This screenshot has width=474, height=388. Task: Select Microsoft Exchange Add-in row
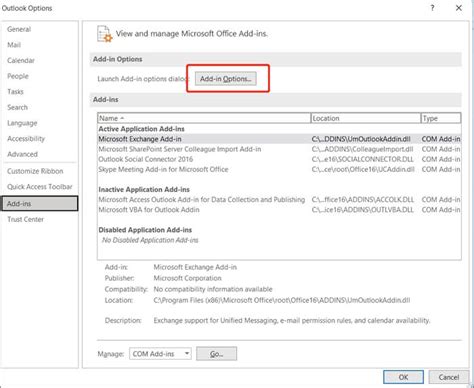[x=279, y=139]
